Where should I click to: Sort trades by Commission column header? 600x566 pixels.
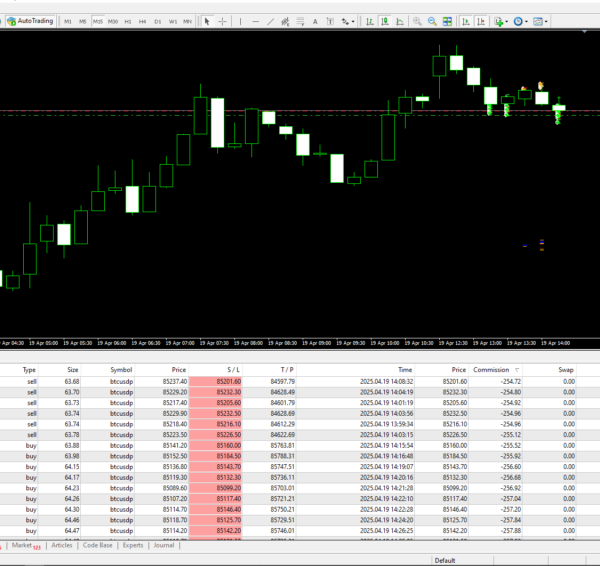point(490,369)
